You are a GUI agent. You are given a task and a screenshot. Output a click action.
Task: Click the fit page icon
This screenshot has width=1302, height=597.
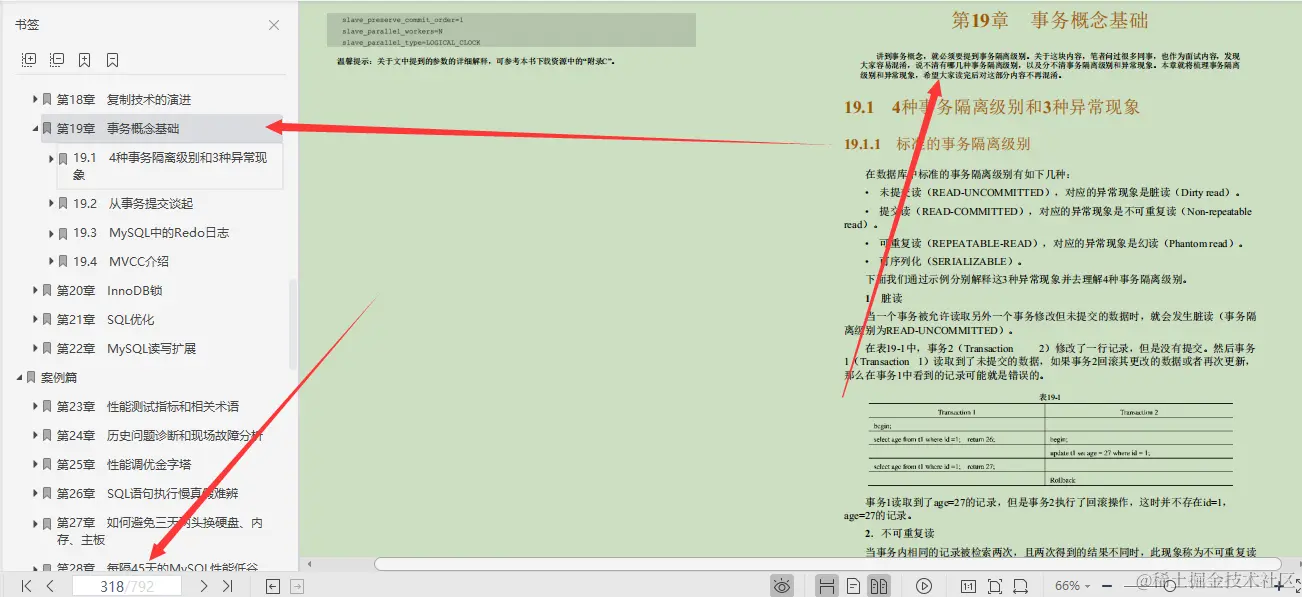tap(995, 586)
